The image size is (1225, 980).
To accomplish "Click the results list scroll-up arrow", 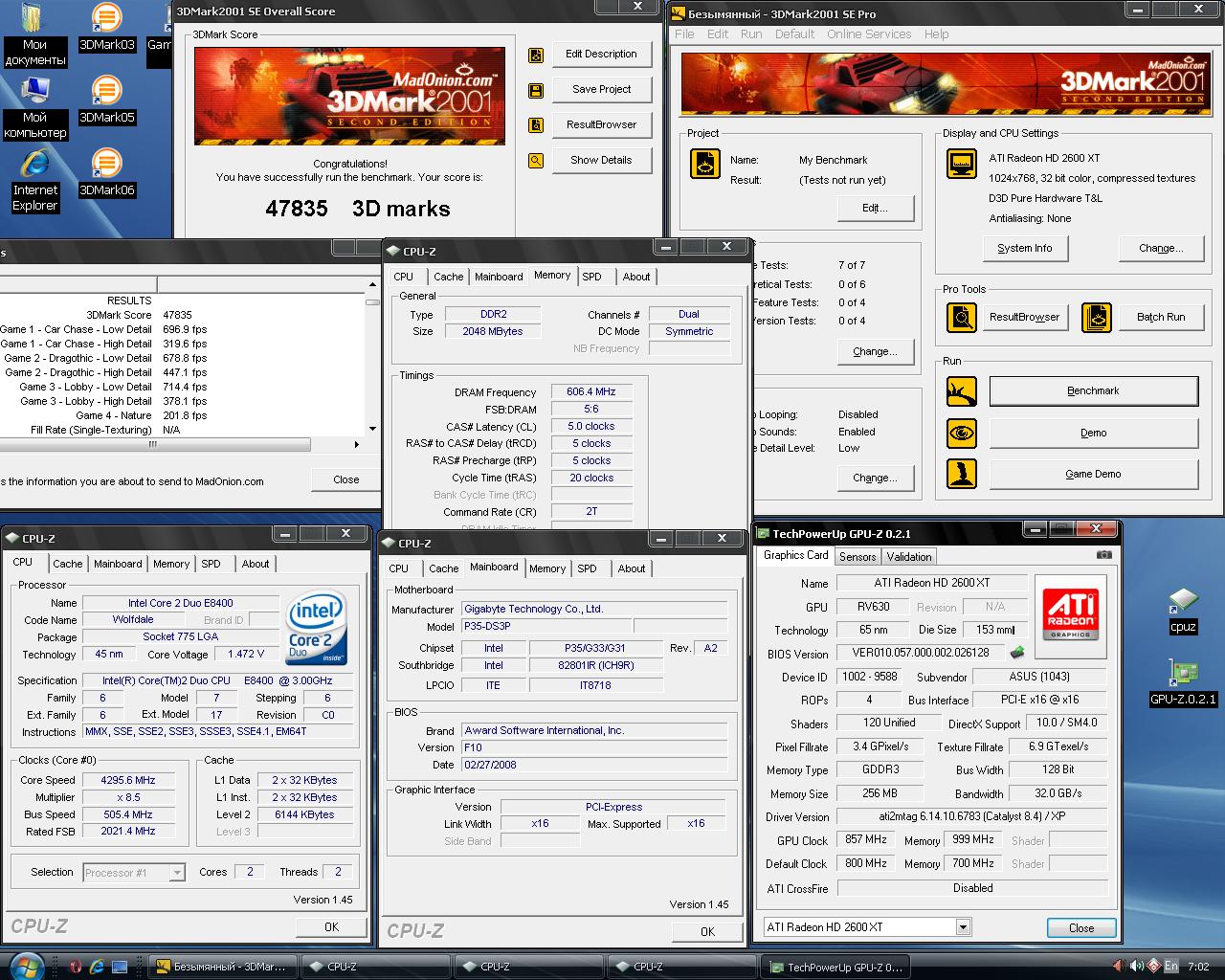I will click(372, 285).
